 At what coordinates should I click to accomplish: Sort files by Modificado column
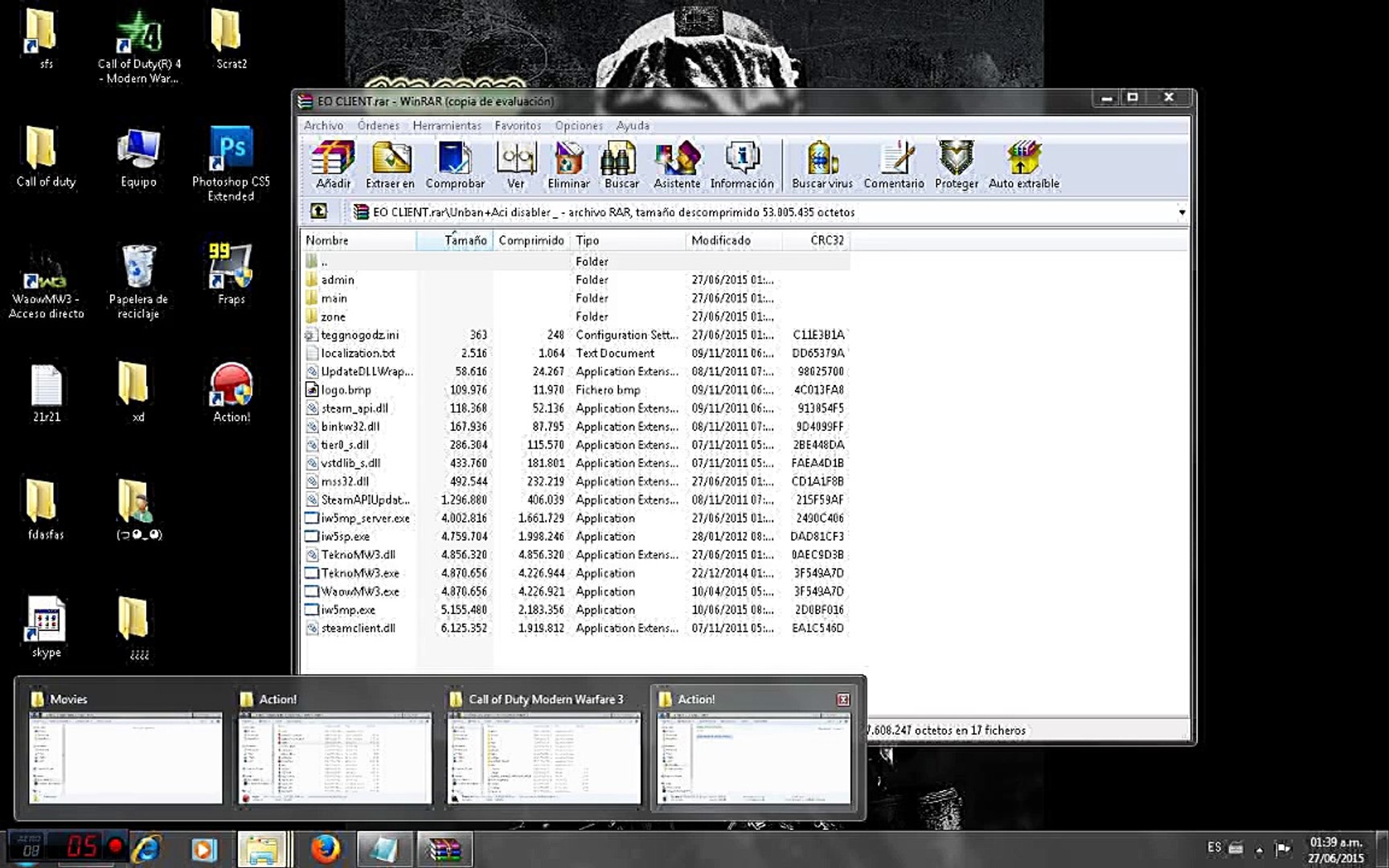tap(734, 240)
